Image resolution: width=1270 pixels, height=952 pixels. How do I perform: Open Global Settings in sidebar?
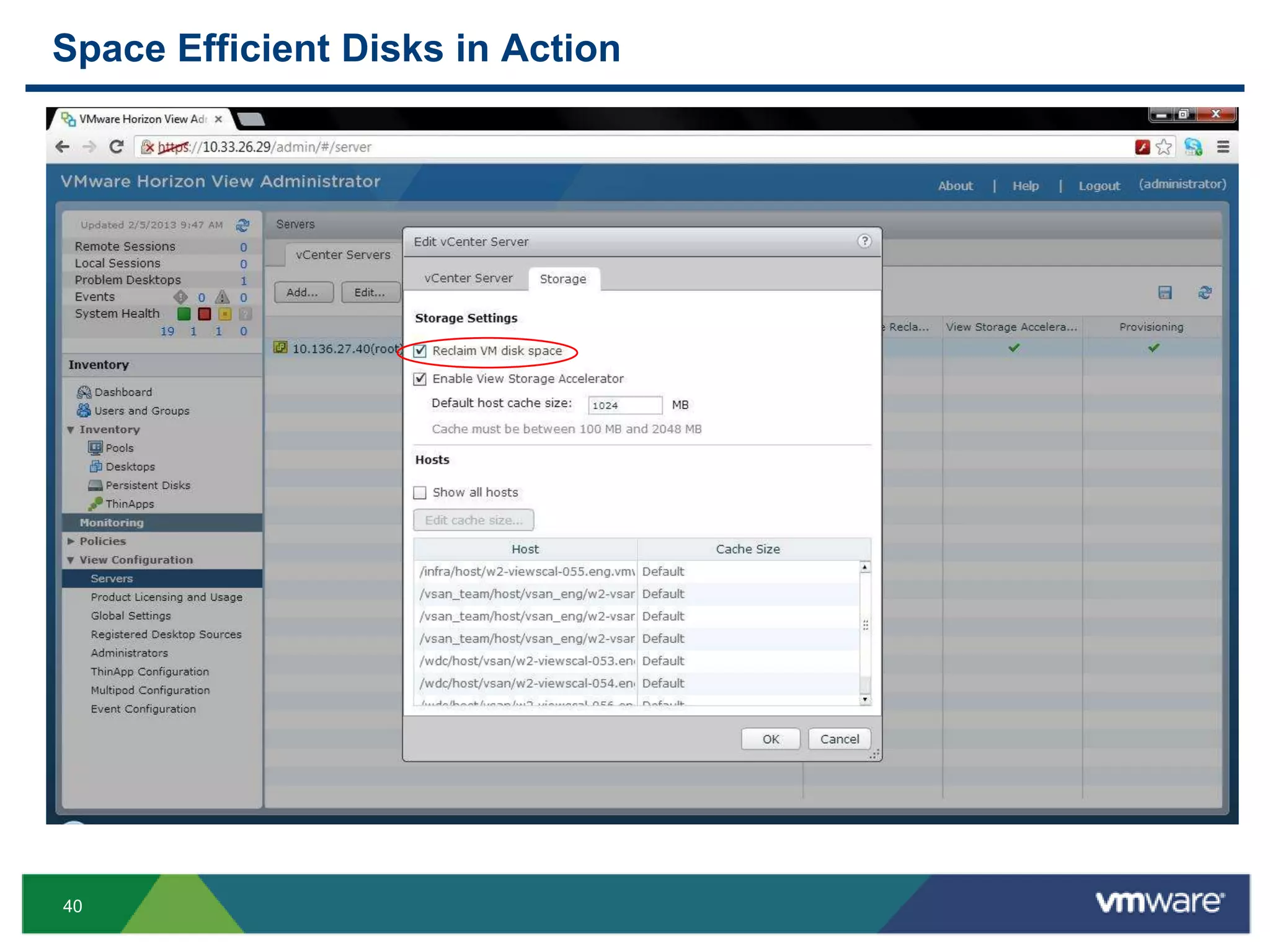(131, 615)
